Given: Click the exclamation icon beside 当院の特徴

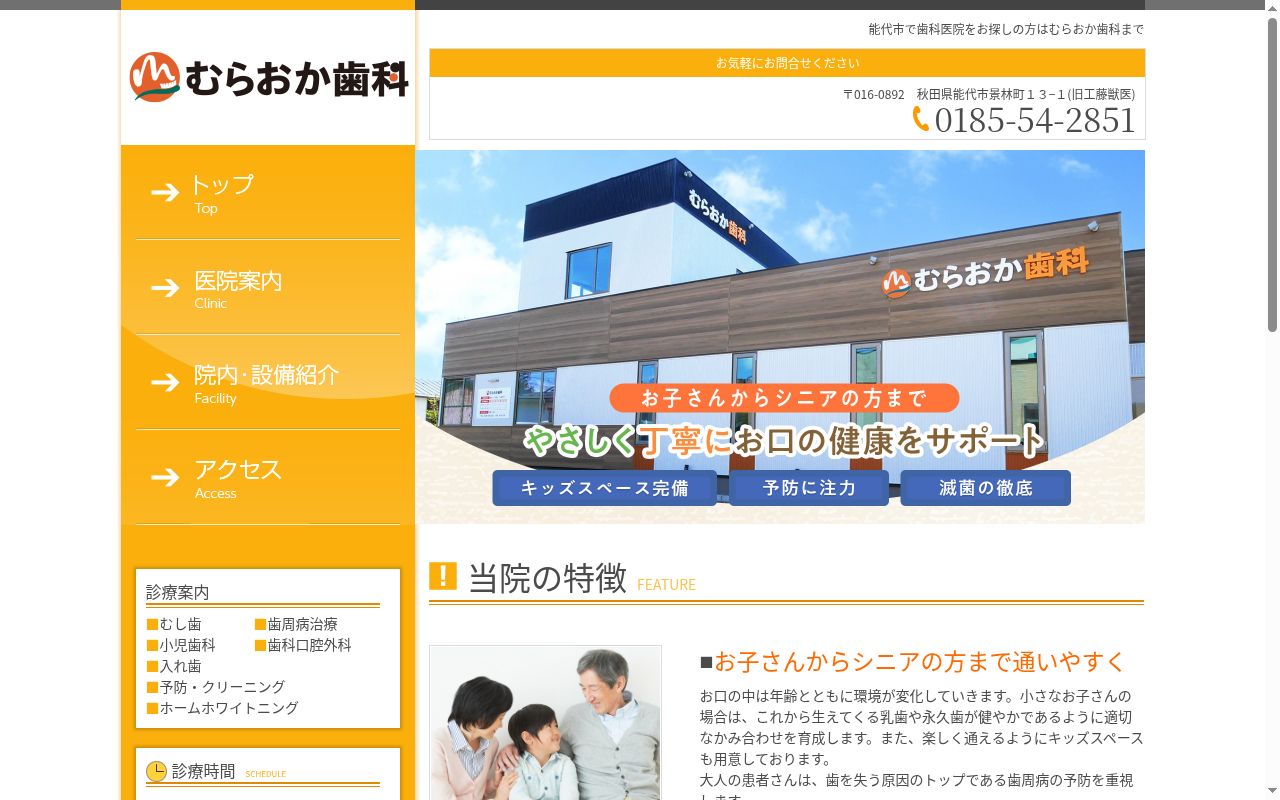Looking at the screenshot, I should coord(443,576).
